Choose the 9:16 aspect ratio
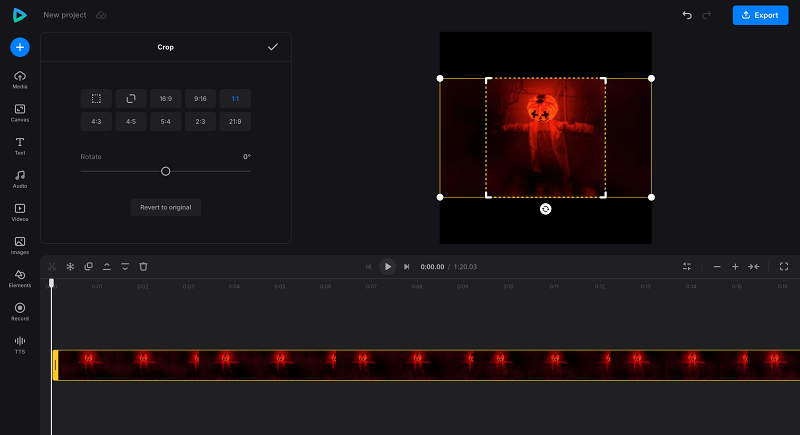The height and width of the screenshot is (435, 800). point(200,98)
